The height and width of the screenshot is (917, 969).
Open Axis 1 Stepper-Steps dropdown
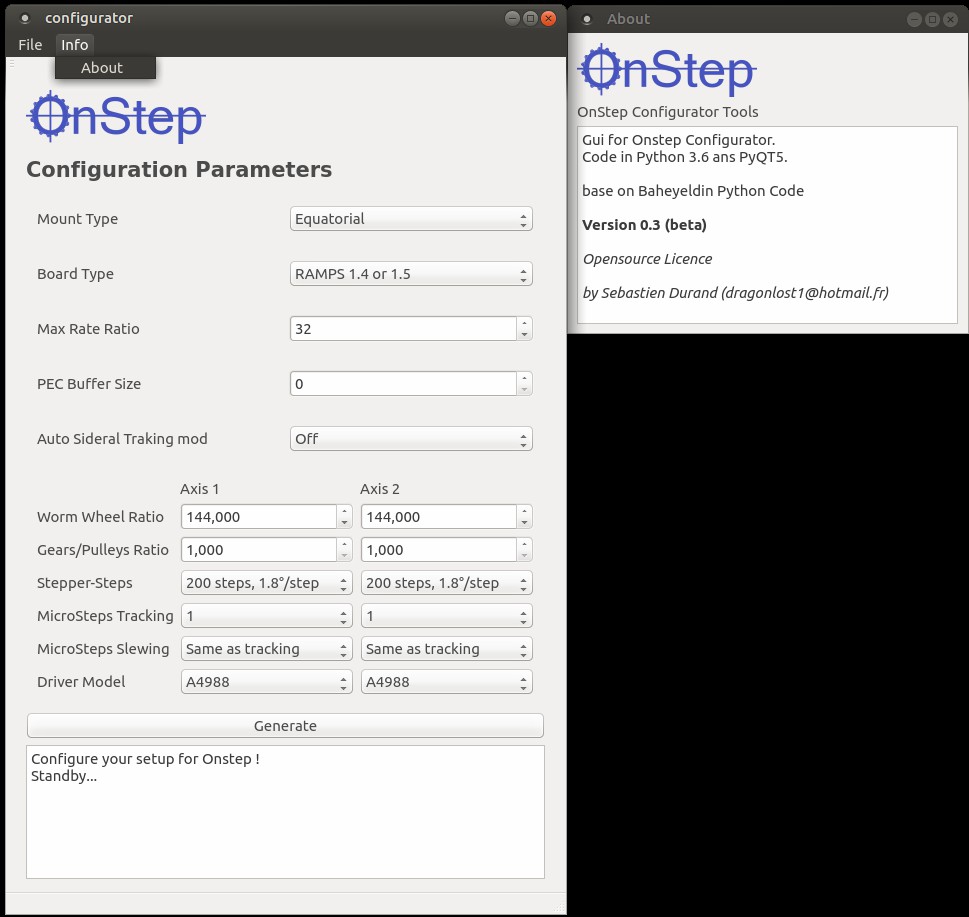[x=266, y=583]
